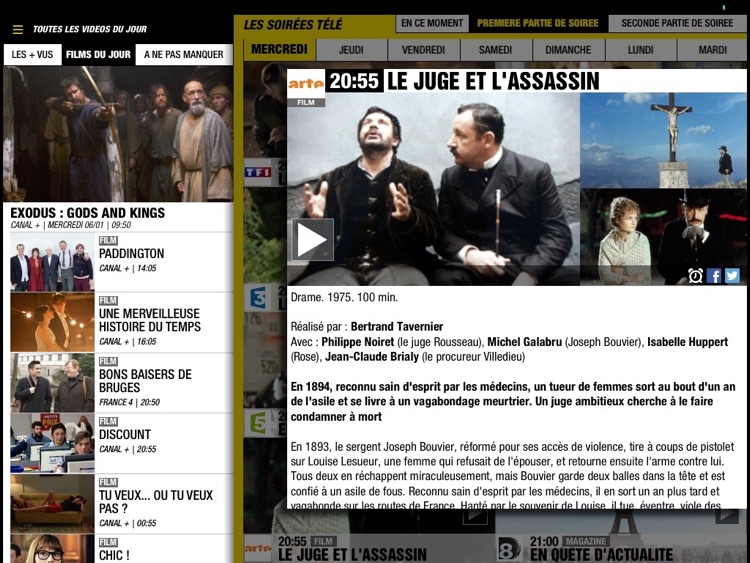Viewport: 750px width, 563px height.
Task: Open the Discount film thumbnail
Action: pyautogui.click(x=52, y=443)
